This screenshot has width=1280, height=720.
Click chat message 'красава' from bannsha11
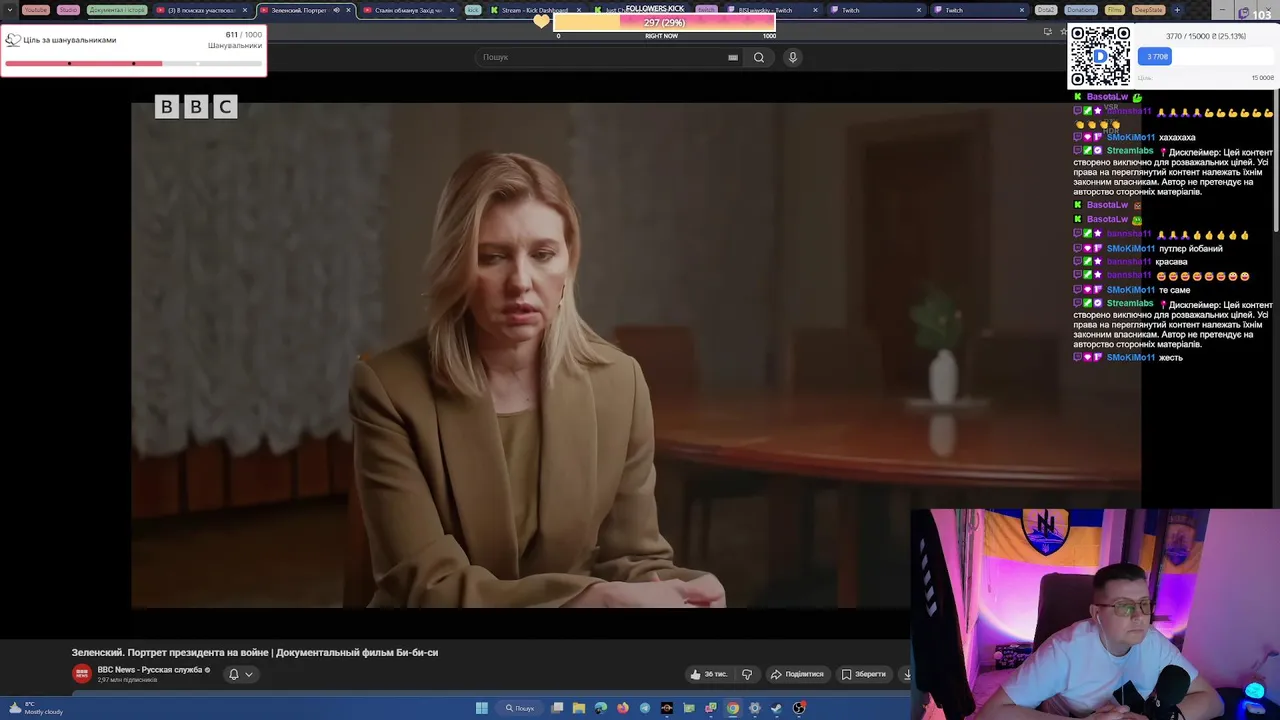[x=1171, y=262]
